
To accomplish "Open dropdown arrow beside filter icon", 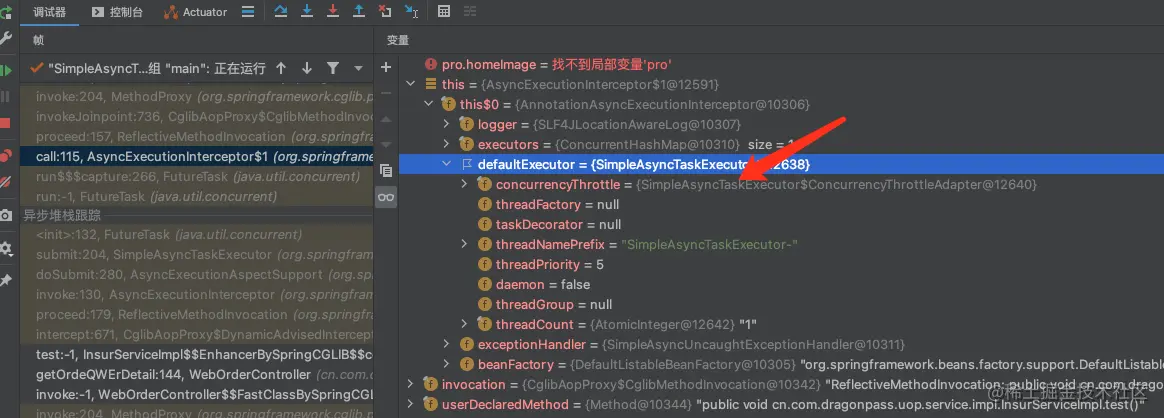I will click(x=359, y=68).
